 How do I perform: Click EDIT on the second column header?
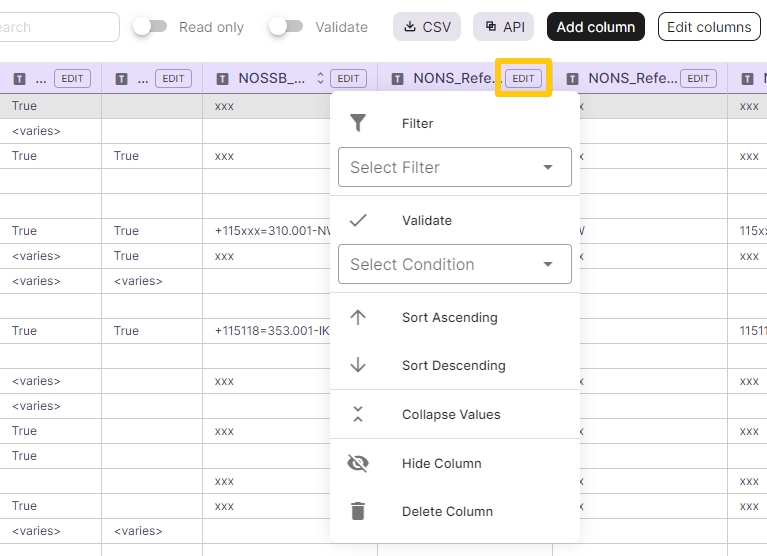click(x=173, y=78)
